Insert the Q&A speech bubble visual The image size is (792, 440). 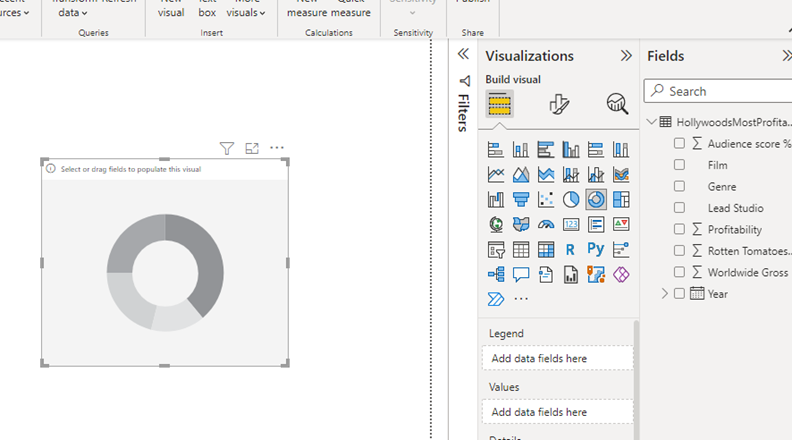[521, 274]
